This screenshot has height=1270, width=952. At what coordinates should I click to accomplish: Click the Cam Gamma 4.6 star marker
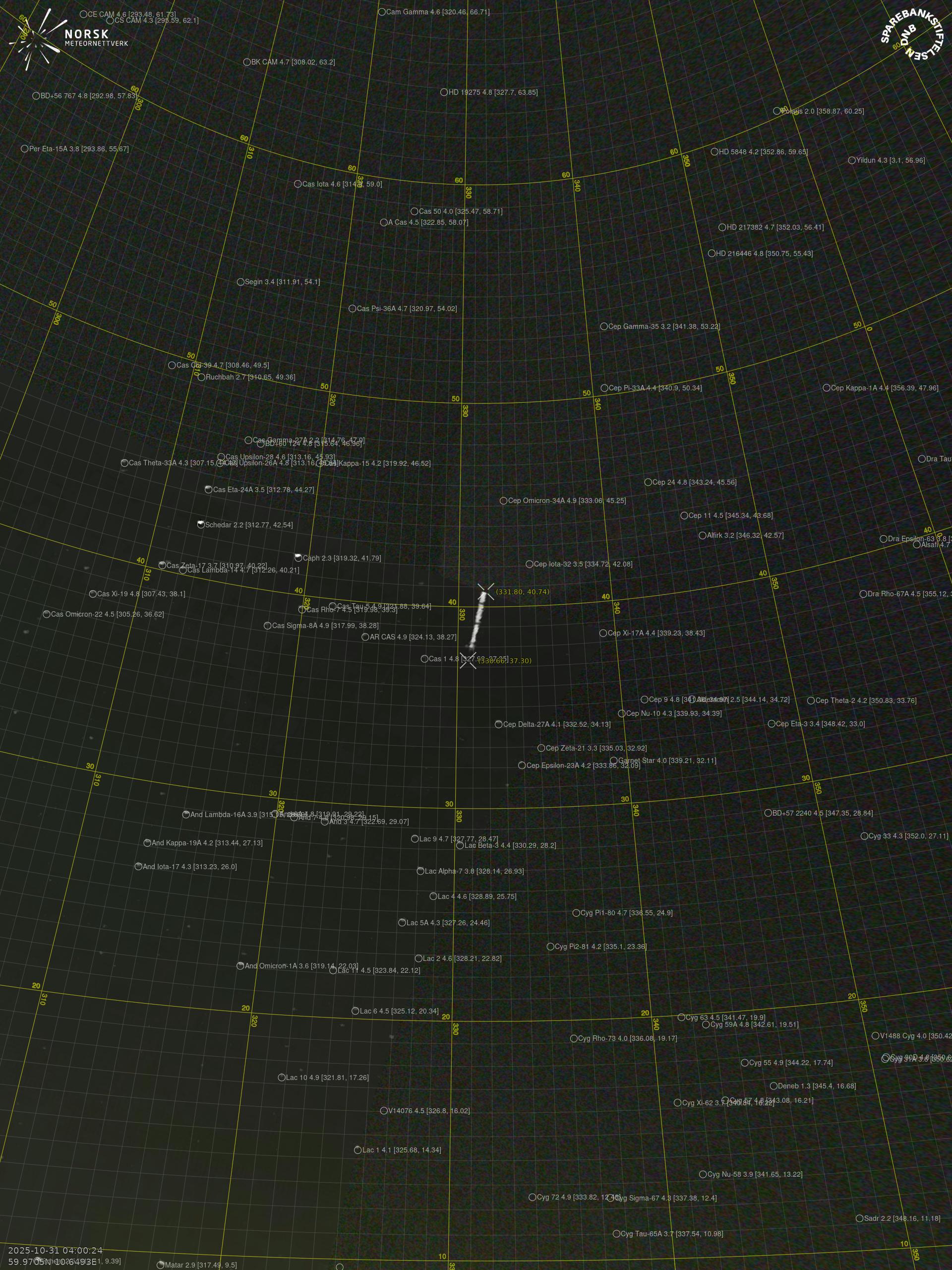point(382,11)
